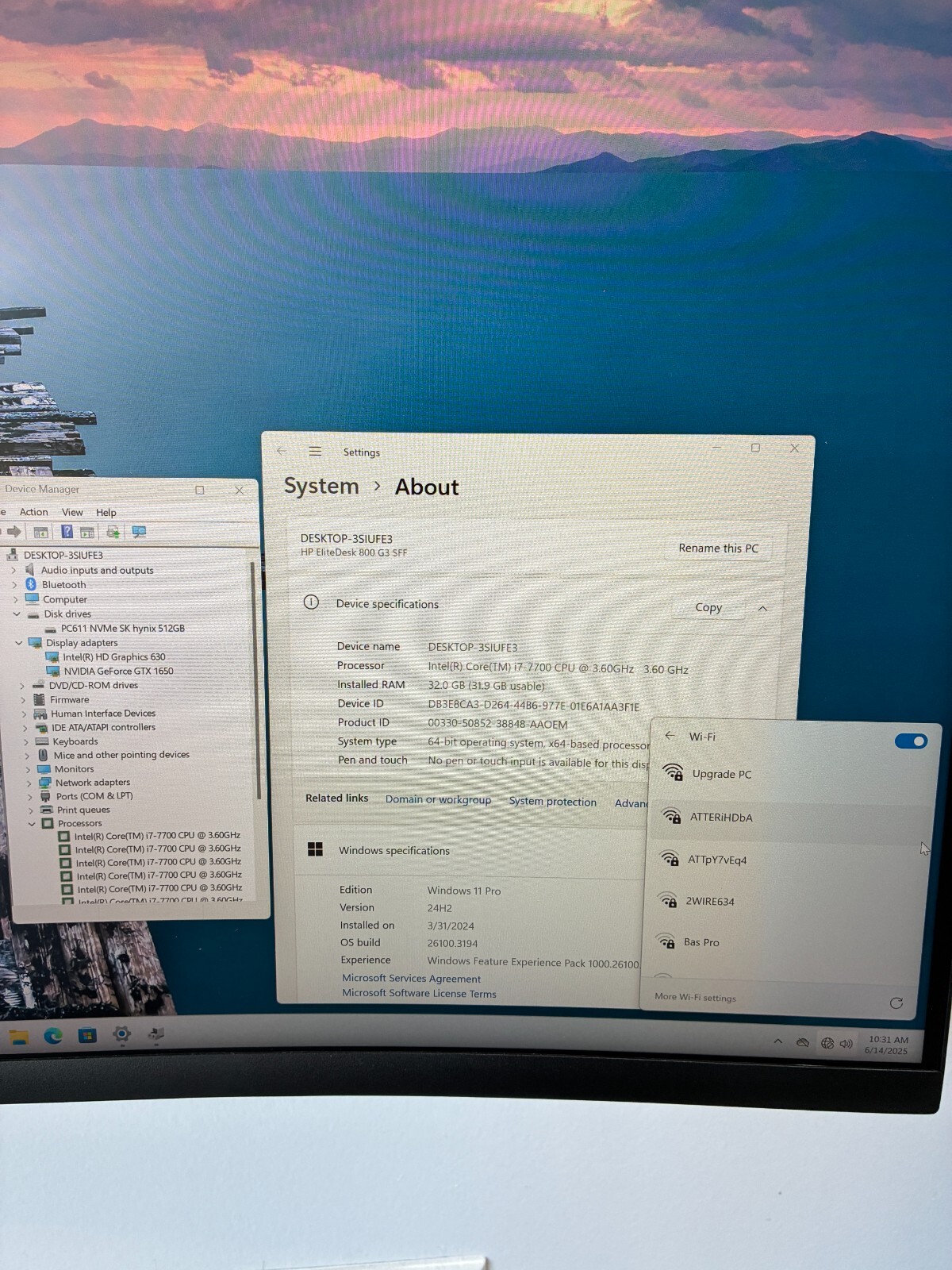Click the taskbar clock showing 10:31 AM

[x=887, y=1045]
